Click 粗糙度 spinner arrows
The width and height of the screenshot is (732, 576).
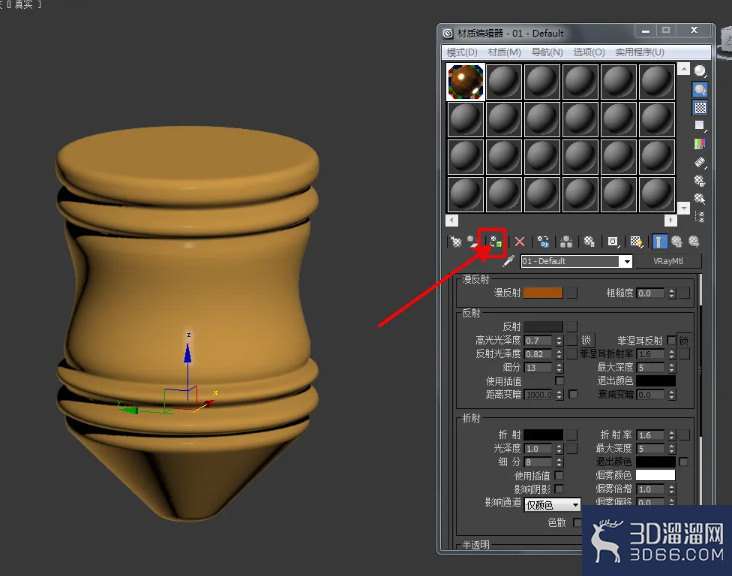point(671,293)
